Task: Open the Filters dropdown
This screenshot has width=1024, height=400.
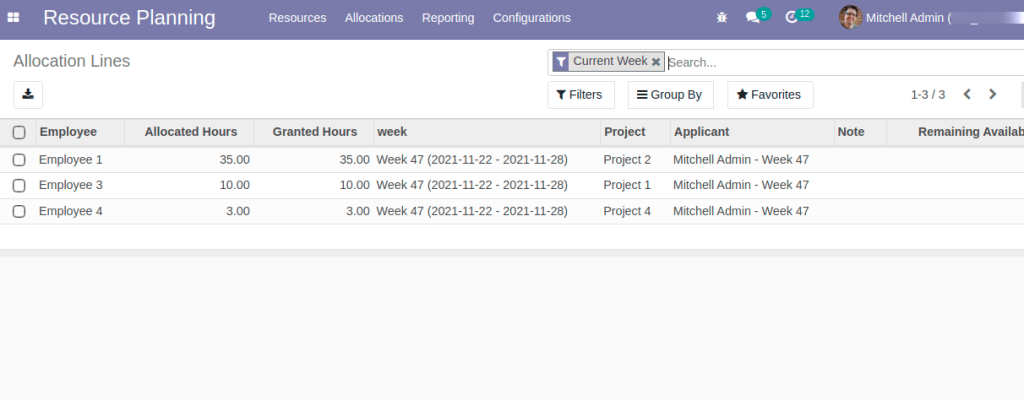Action: 581,95
